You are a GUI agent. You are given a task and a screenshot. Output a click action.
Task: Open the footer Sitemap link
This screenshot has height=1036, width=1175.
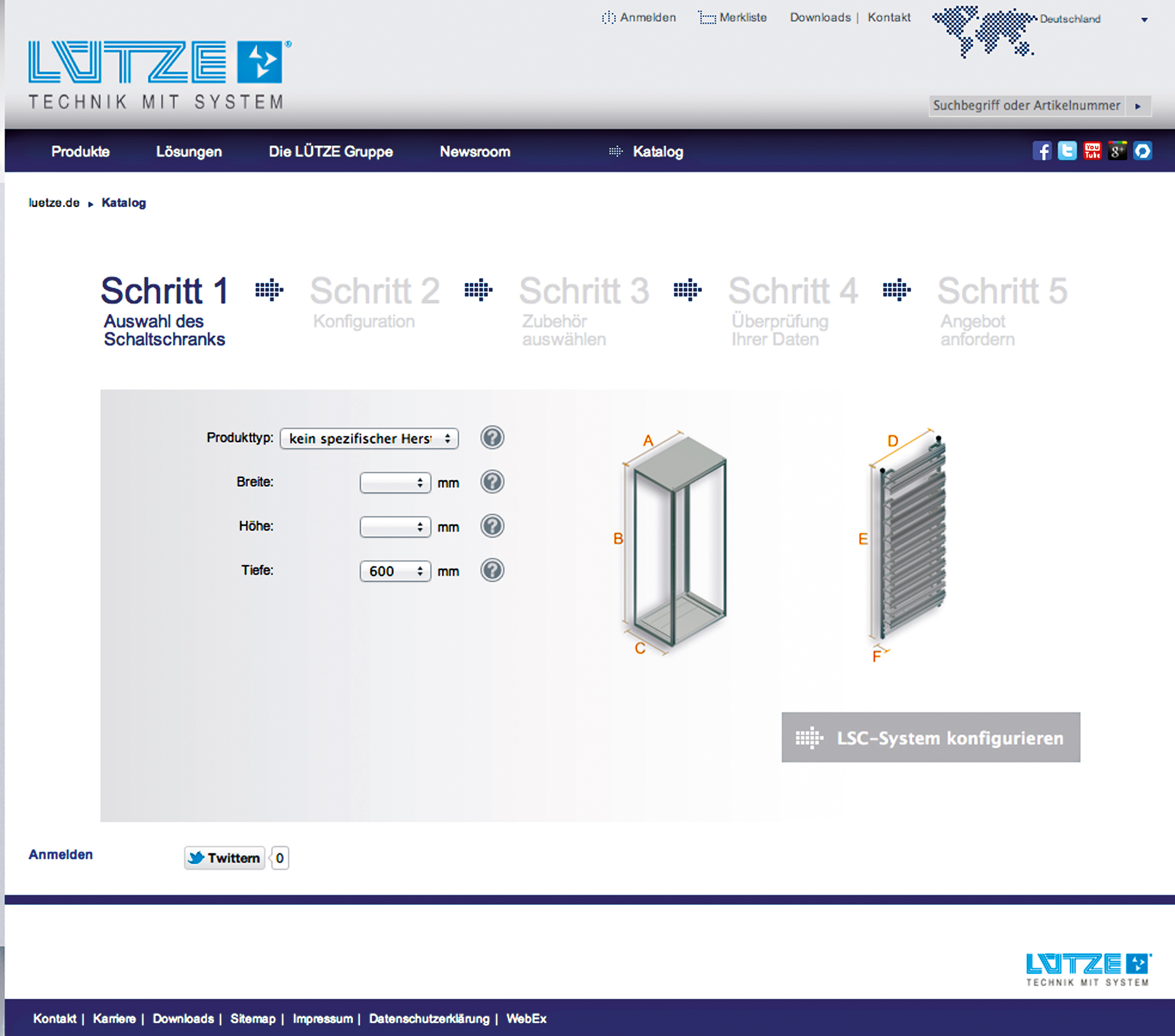point(253,1018)
